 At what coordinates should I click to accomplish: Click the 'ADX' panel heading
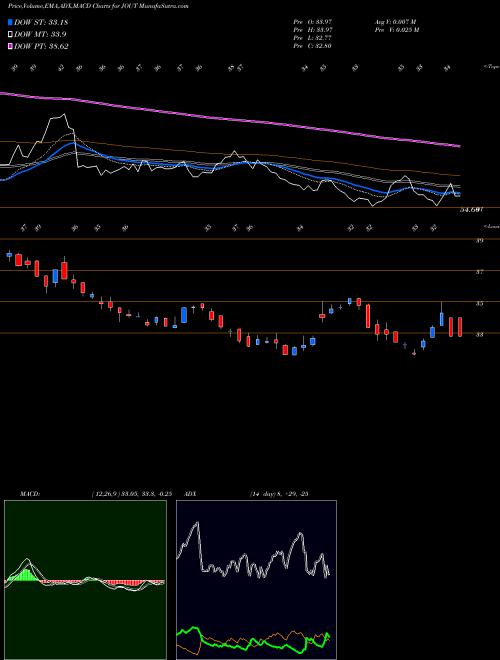click(x=190, y=494)
